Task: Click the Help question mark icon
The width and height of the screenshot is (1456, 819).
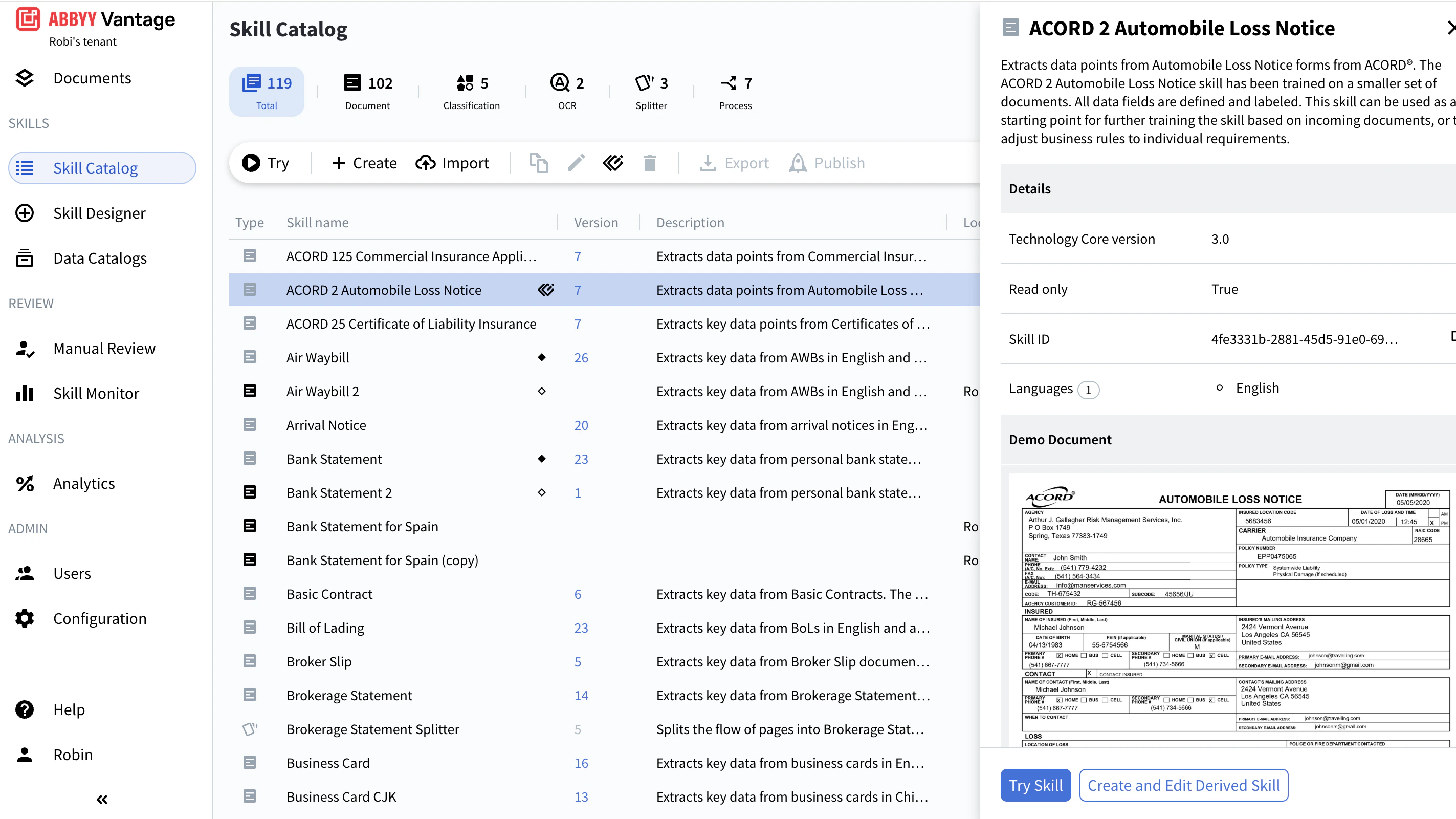Action: tap(25, 709)
